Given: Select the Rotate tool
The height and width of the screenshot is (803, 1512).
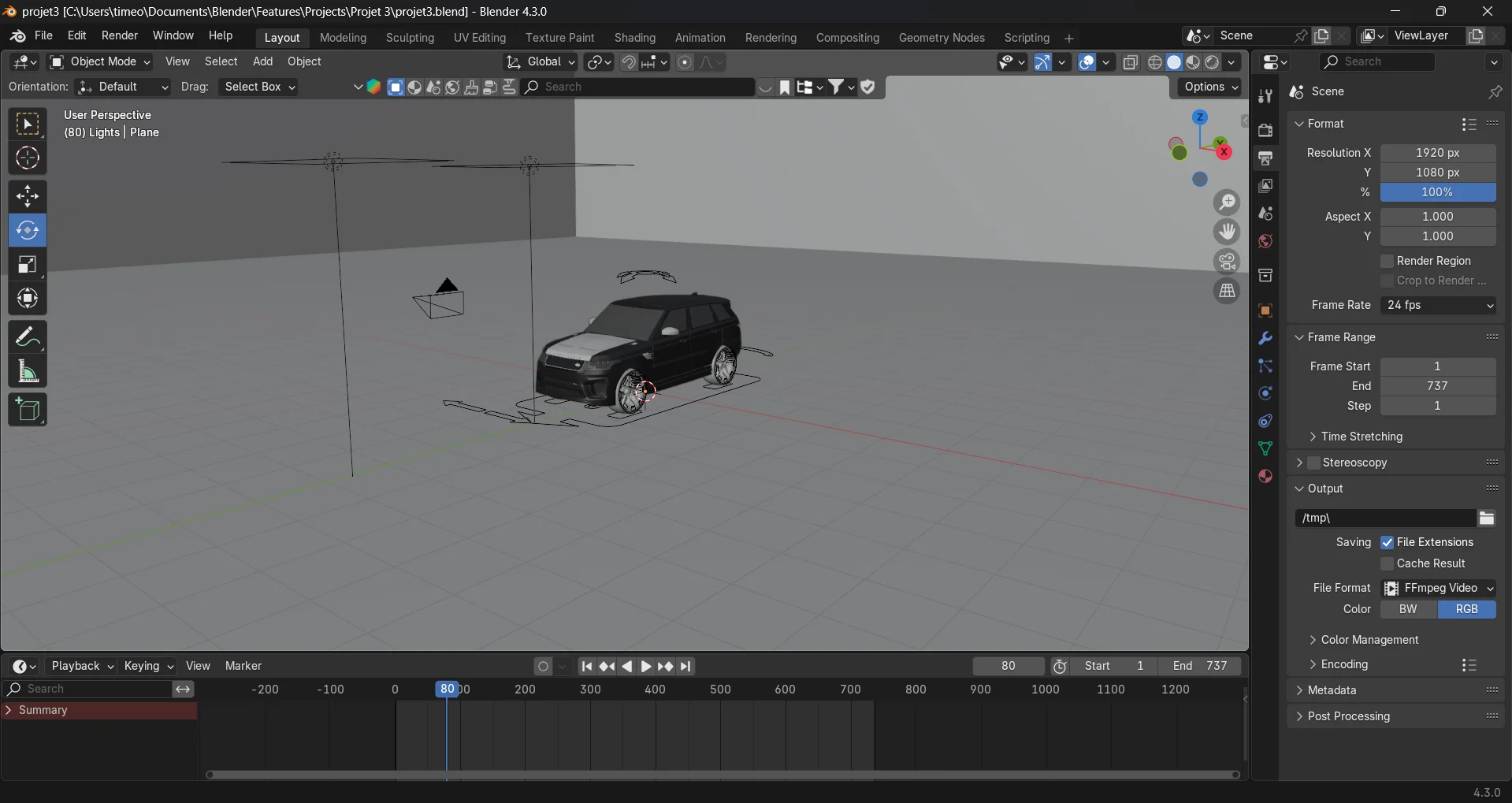Looking at the screenshot, I should pyautogui.click(x=28, y=230).
